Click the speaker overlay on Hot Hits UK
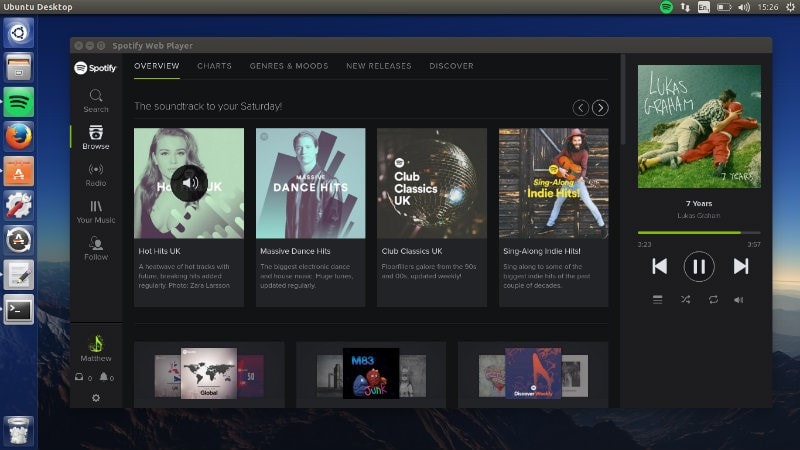The image size is (800, 450). [189, 183]
